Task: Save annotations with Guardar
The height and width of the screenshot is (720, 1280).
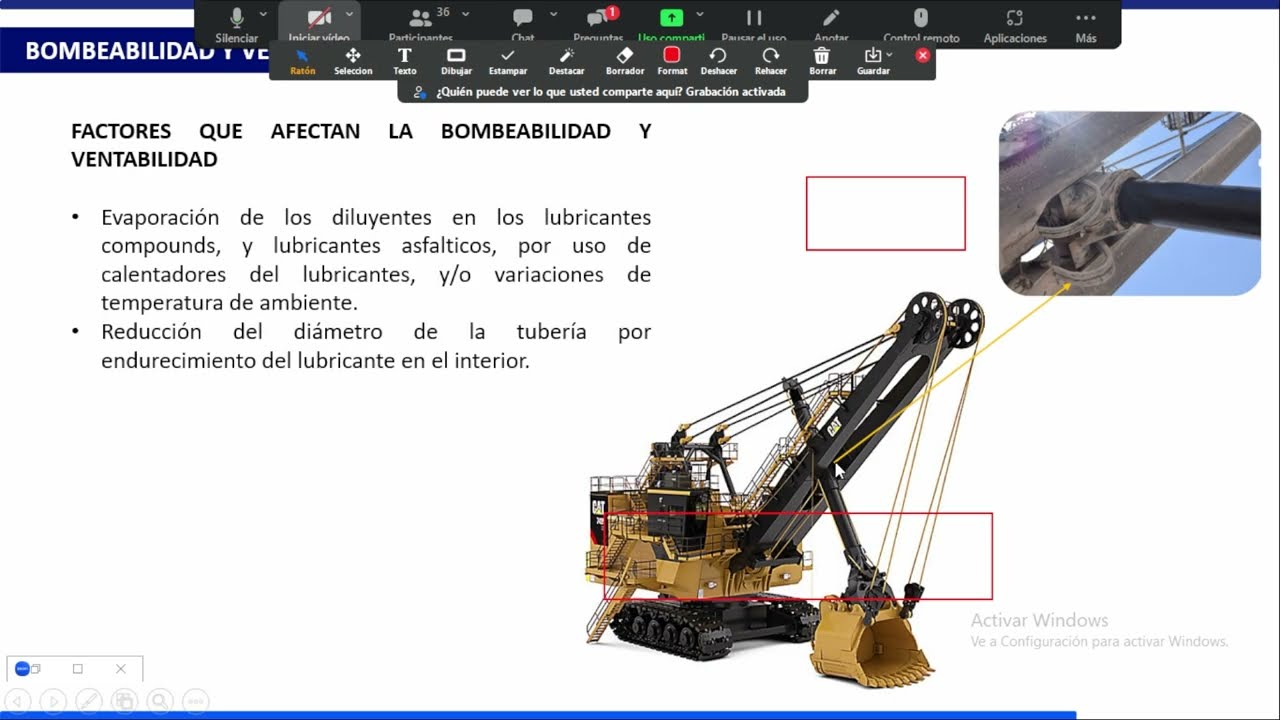Action: (x=873, y=61)
